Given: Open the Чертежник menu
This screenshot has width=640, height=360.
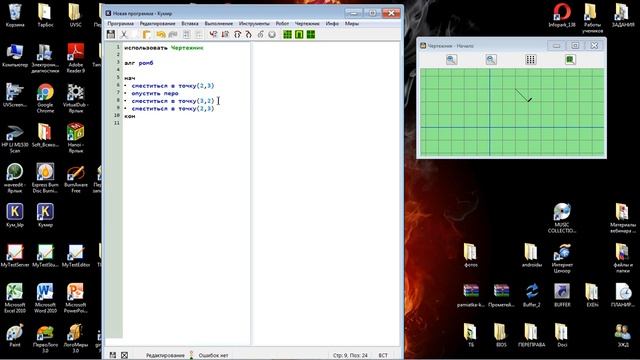Looking at the screenshot, I should point(307,24).
